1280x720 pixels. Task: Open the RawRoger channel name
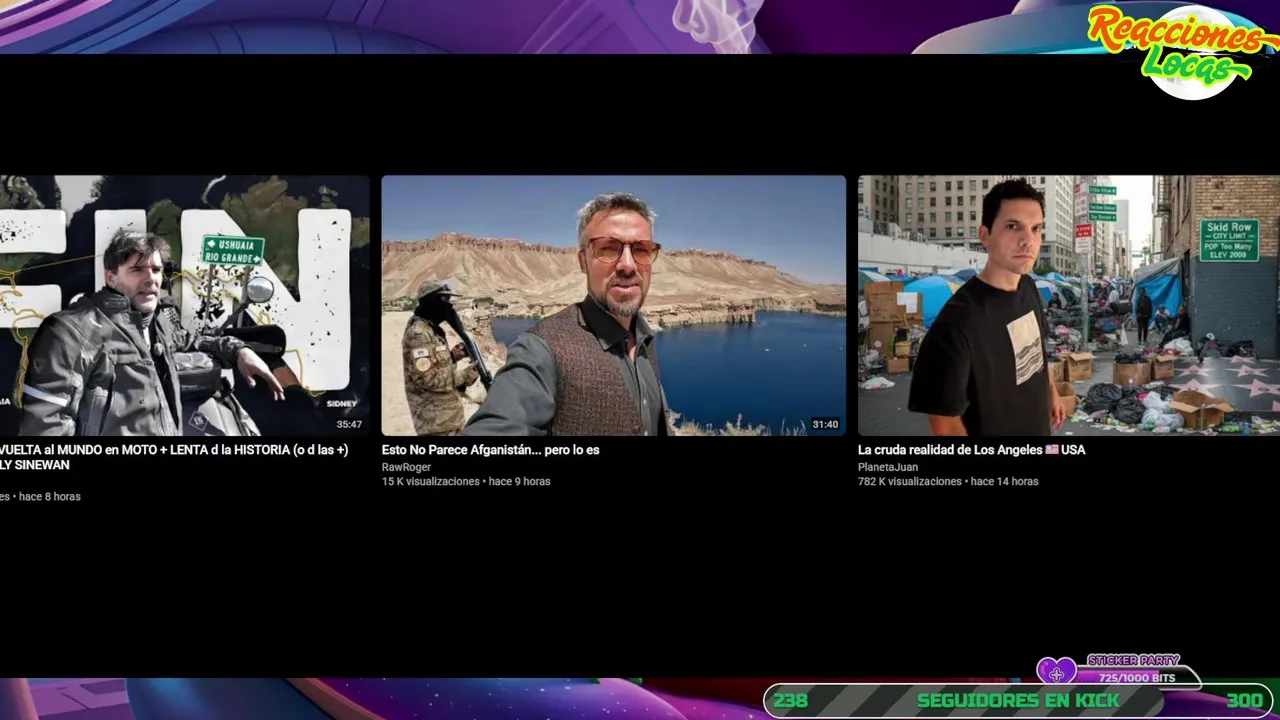[406, 467]
